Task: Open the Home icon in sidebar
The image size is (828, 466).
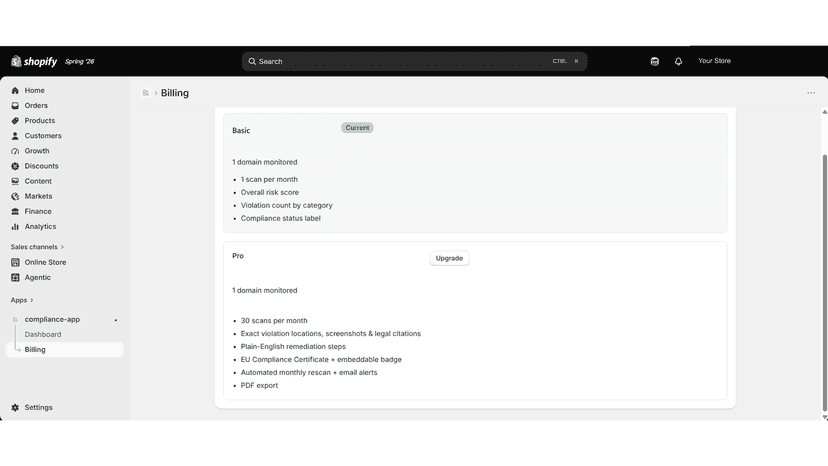Action: point(15,90)
